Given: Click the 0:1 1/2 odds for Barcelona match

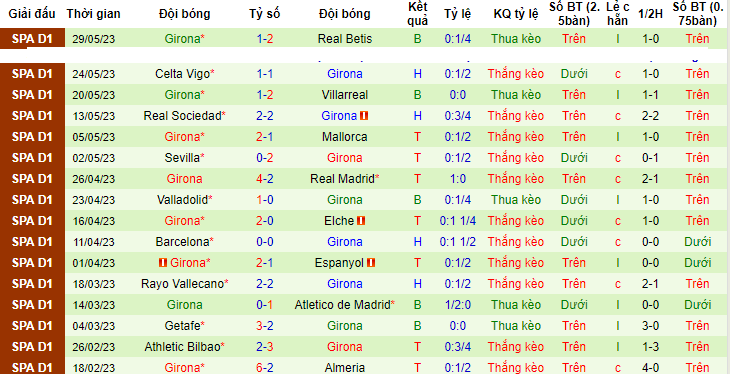Looking at the screenshot, I should tap(458, 242).
